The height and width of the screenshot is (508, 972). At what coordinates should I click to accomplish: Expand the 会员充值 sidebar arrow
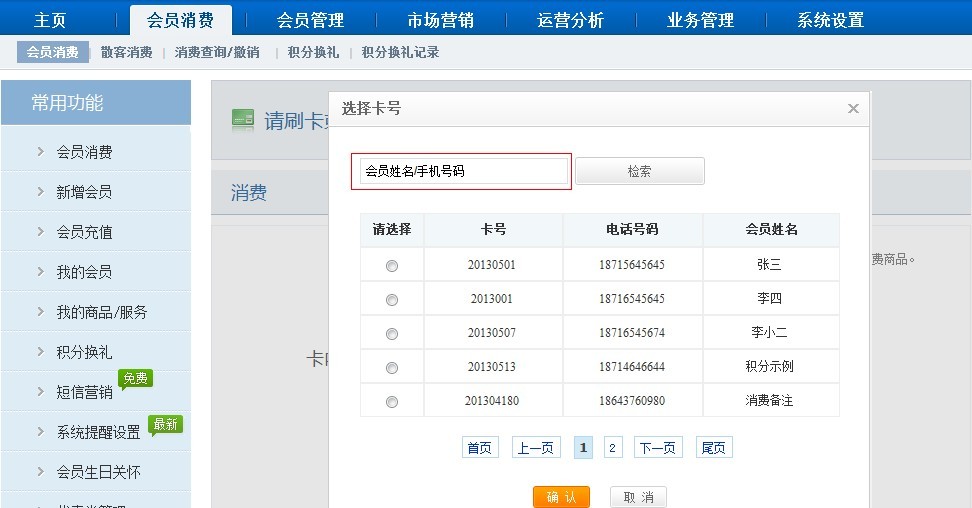tap(40, 232)
